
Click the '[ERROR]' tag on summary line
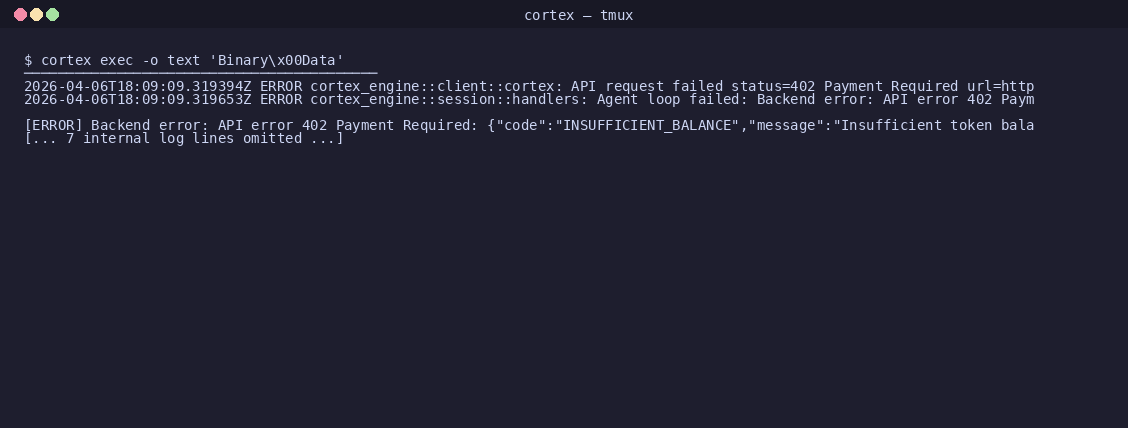point(53,125)
